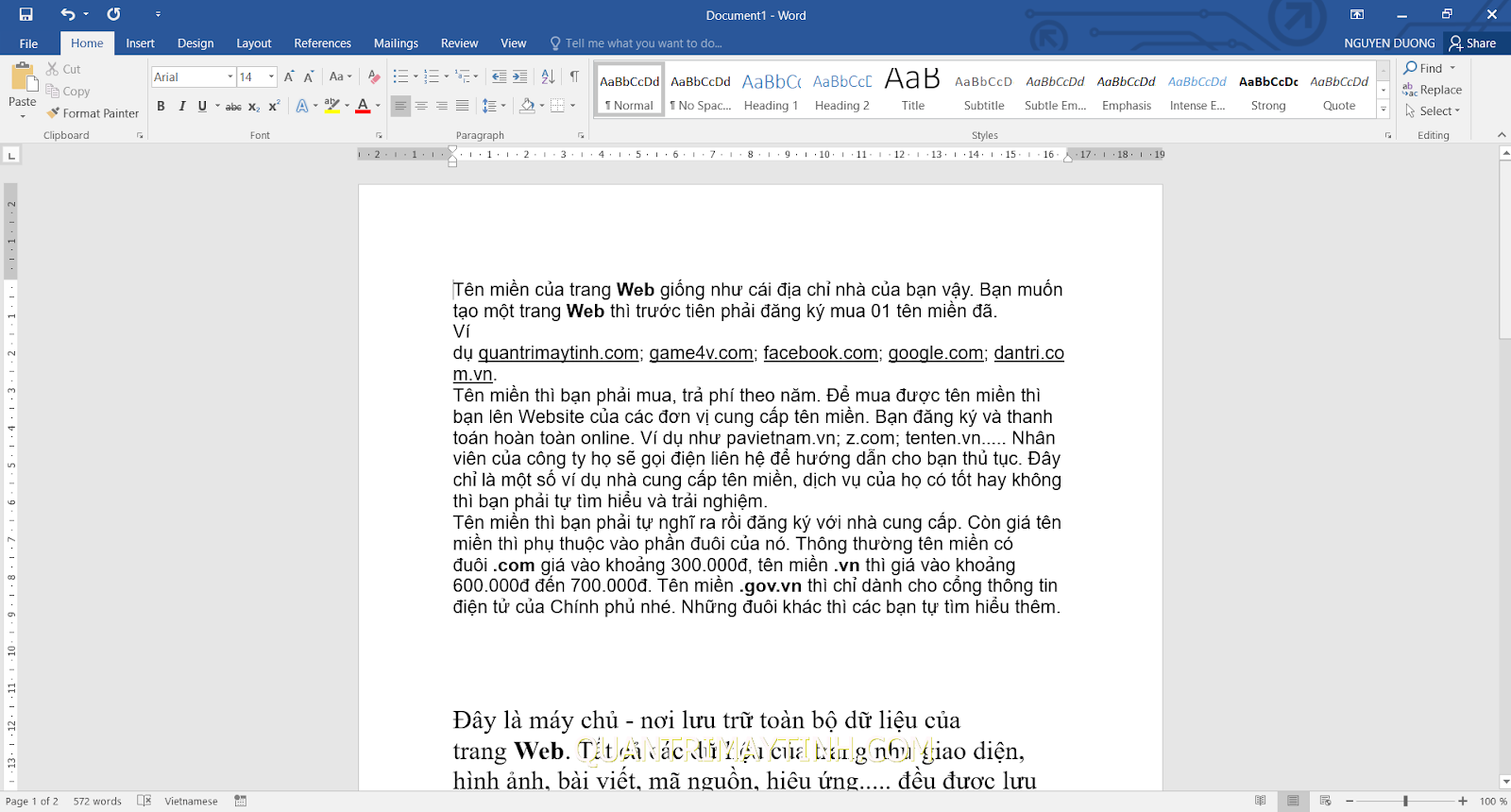
Task: Toggle Bold formatting
Action: pos(161,106)
